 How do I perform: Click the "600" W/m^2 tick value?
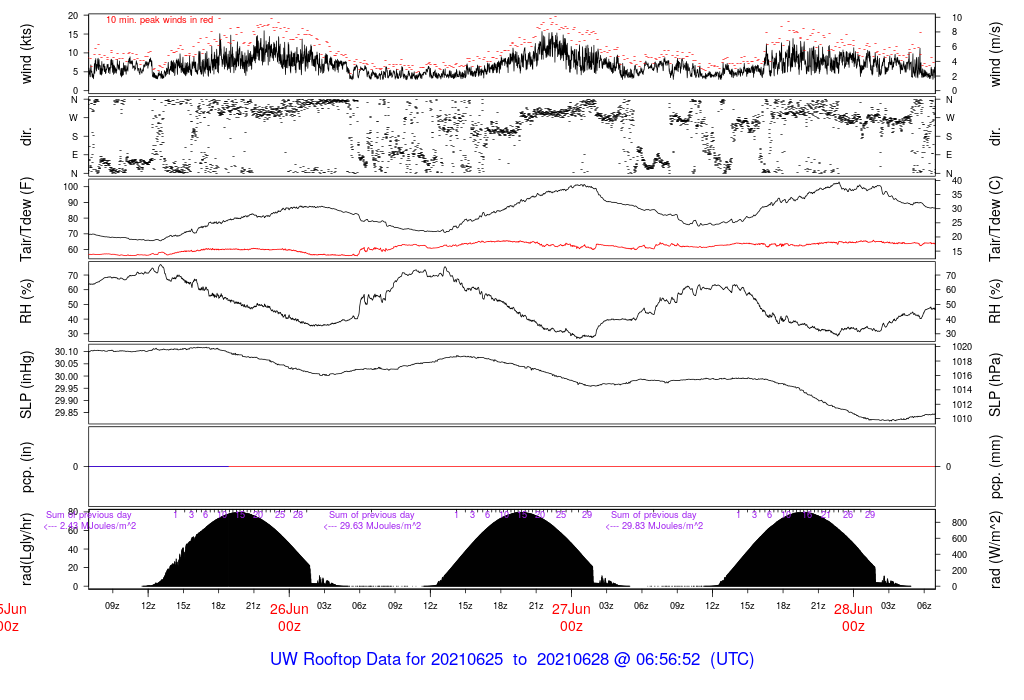[959, 539]
